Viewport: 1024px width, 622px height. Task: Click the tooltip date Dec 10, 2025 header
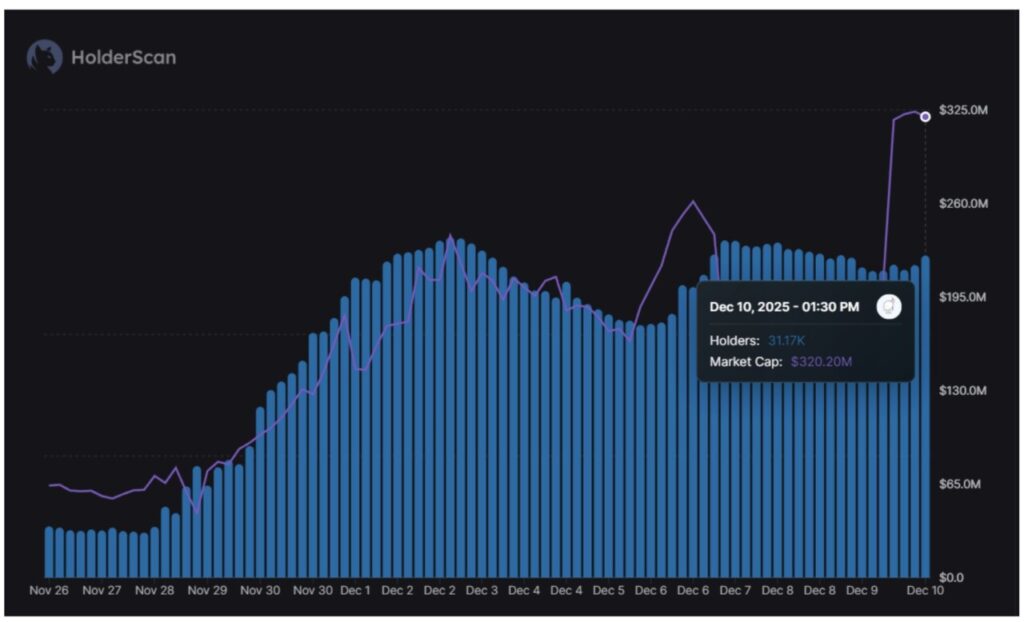click(x=784, y=307)
